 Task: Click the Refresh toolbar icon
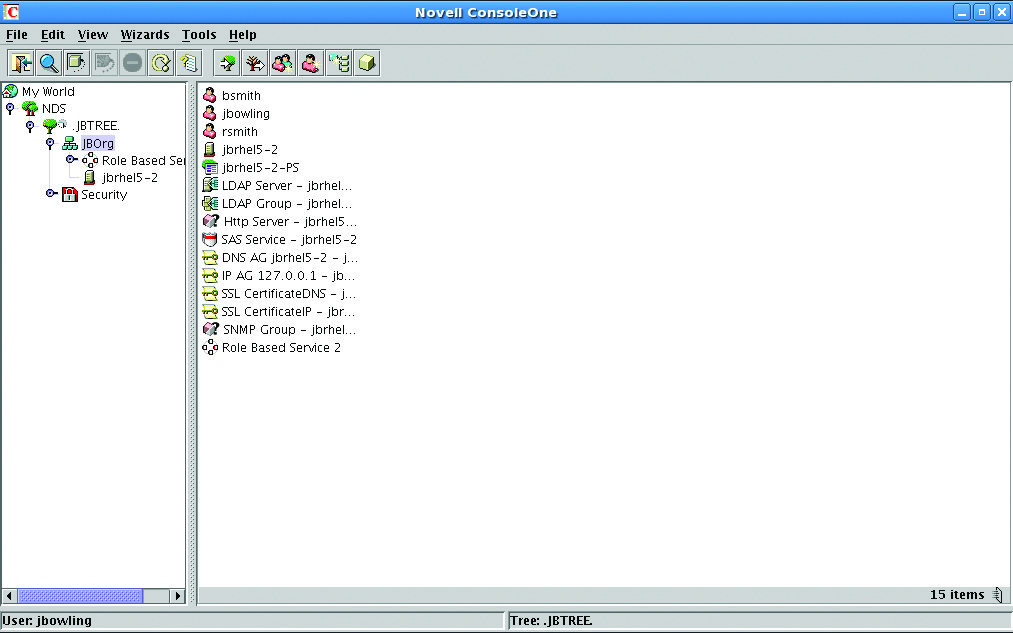160,63
